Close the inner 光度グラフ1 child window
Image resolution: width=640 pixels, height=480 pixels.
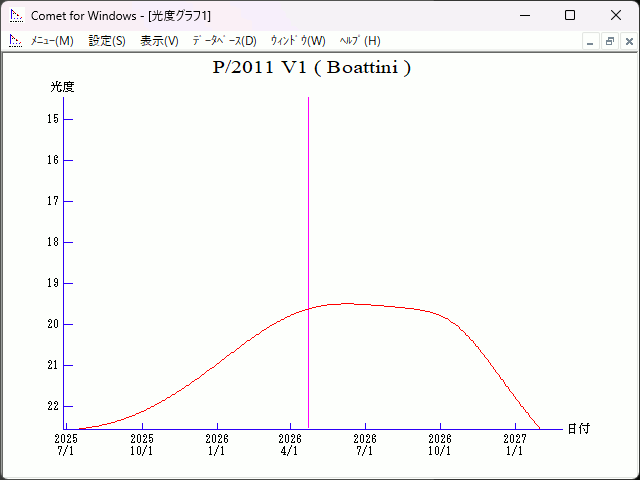tap(628, 41)
